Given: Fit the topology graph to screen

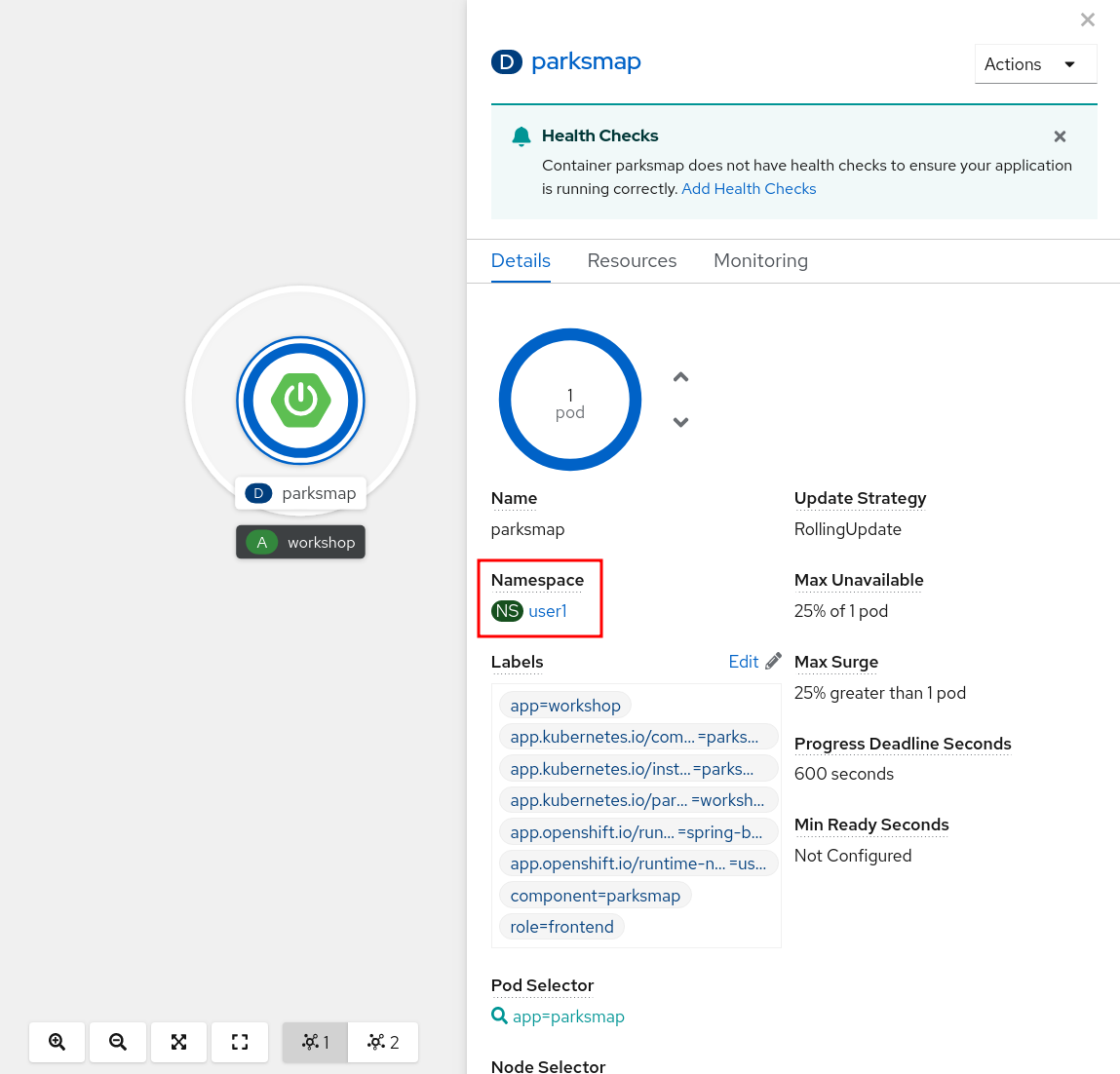Looking at the screenshot, I should click(x=178, y=1042).
